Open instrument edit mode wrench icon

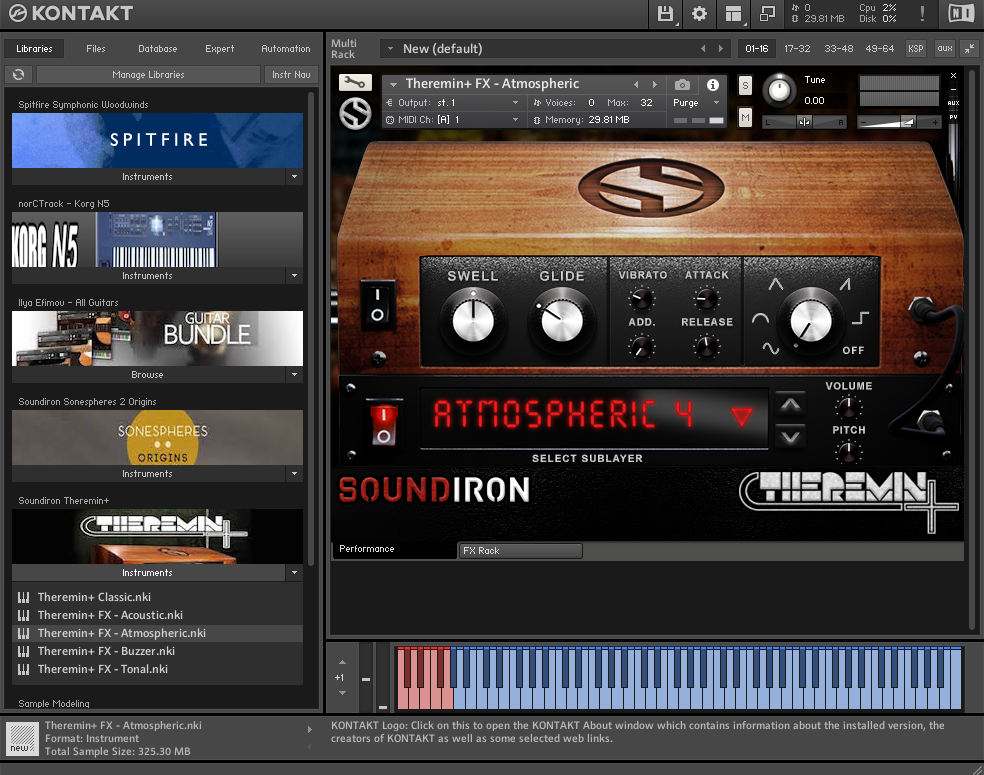[355, 82]
